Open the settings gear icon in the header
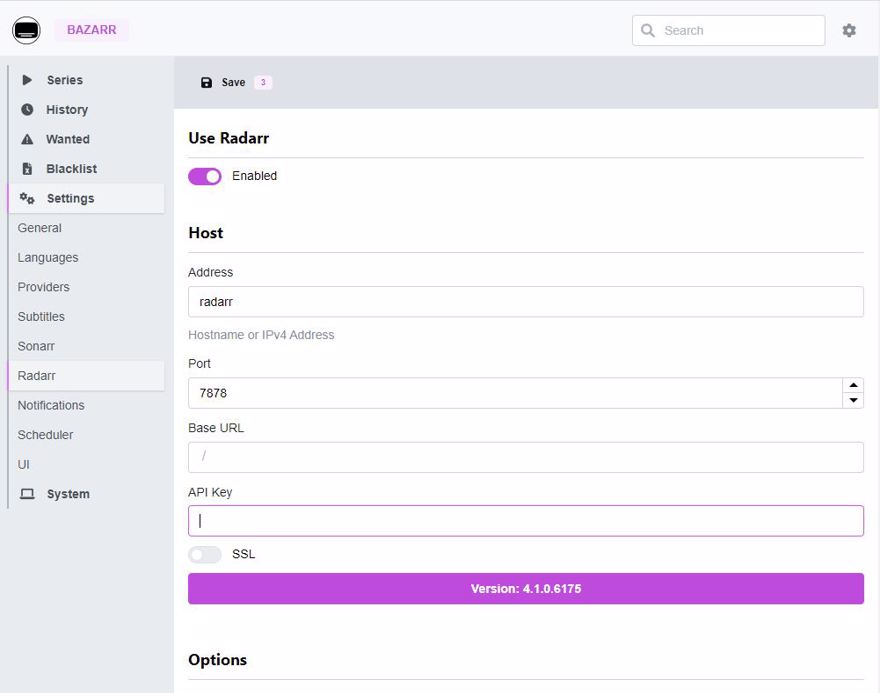880x693 pixels. coord(849,30)
